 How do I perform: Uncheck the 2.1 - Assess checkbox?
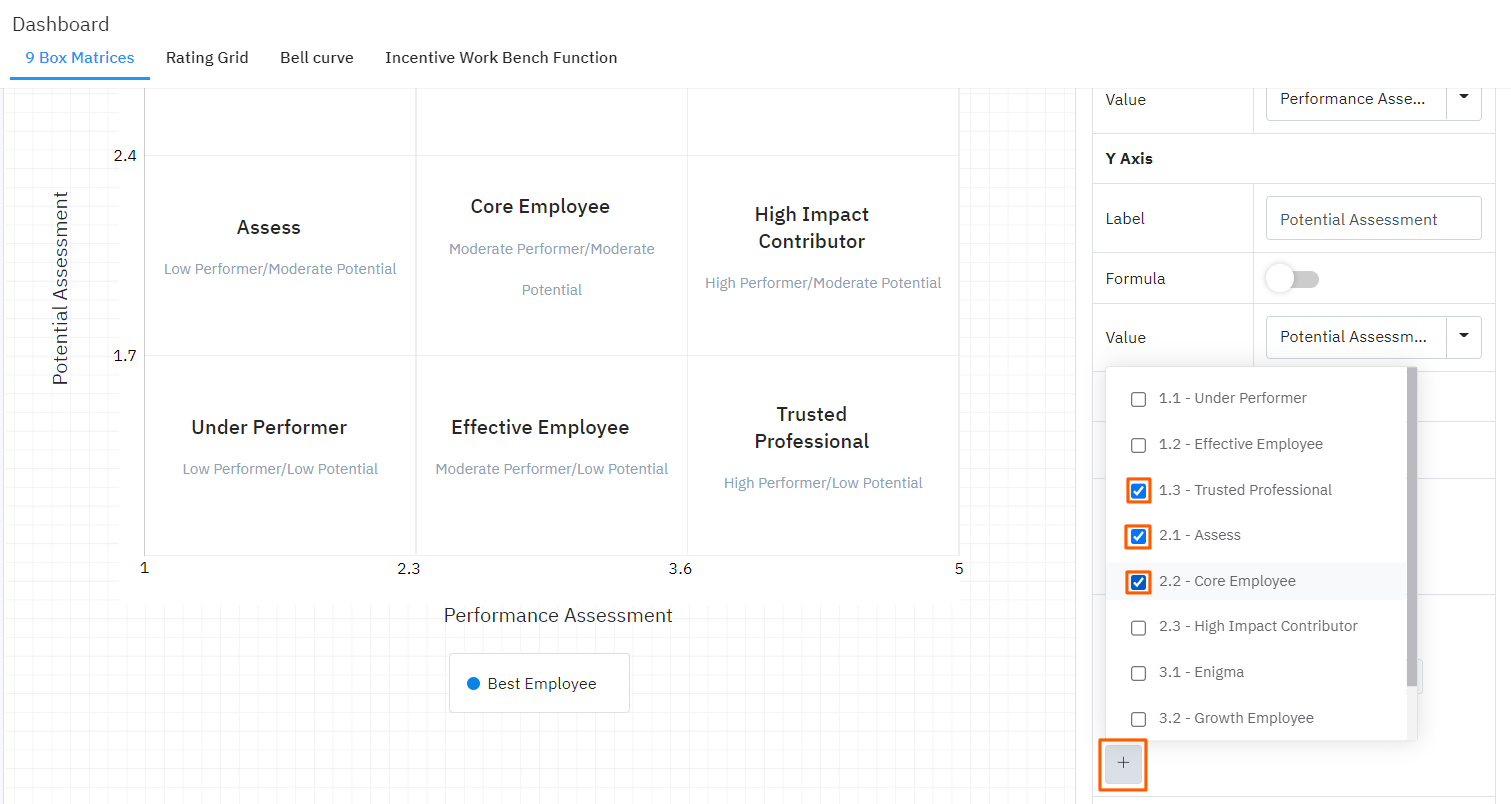(x=1138, y=537)
